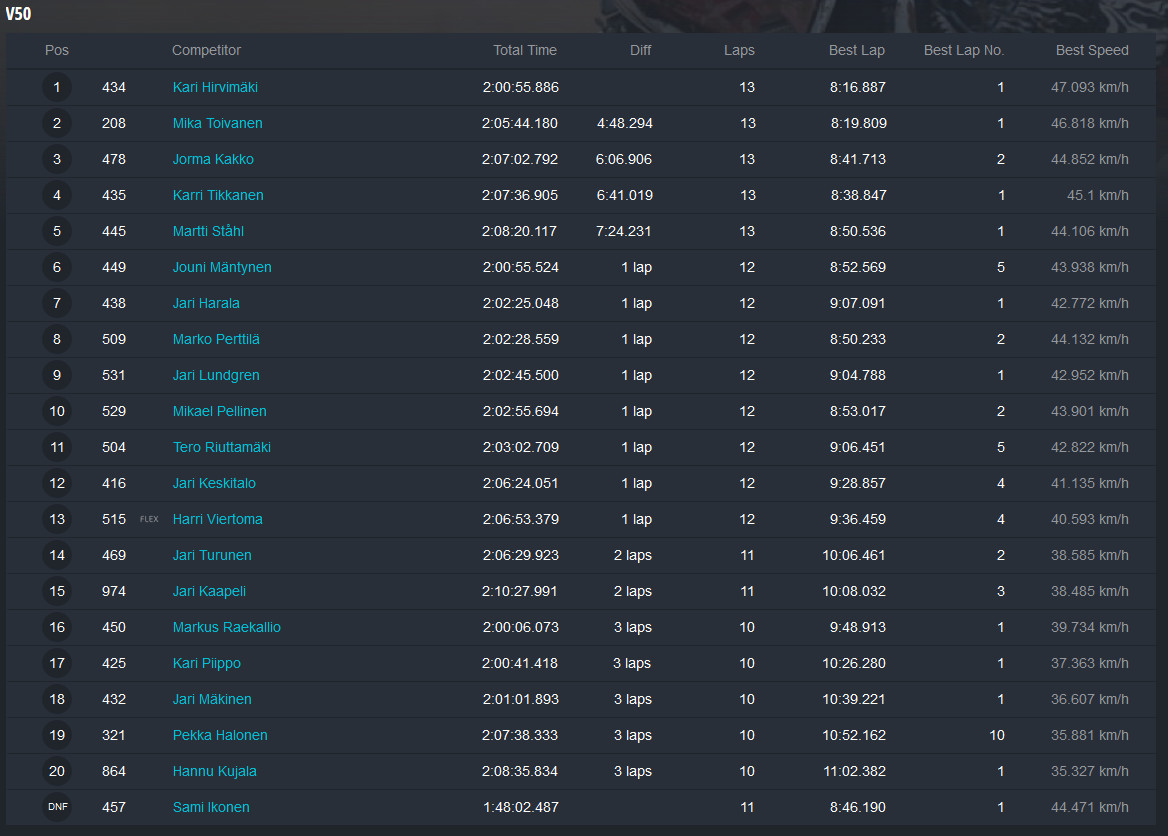1168x836 pixels.
Task: View Markus Raekallio's lap details
Action: pyautogui.click(x=226, y=627)
